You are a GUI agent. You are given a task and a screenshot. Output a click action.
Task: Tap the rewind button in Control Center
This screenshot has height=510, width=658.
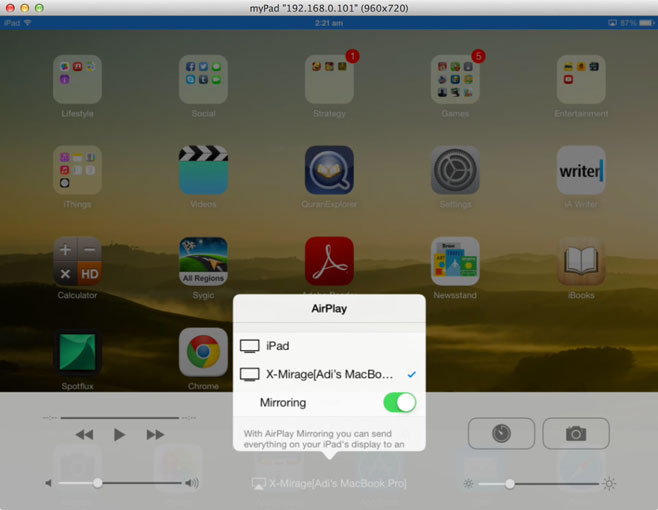[84, 434]
